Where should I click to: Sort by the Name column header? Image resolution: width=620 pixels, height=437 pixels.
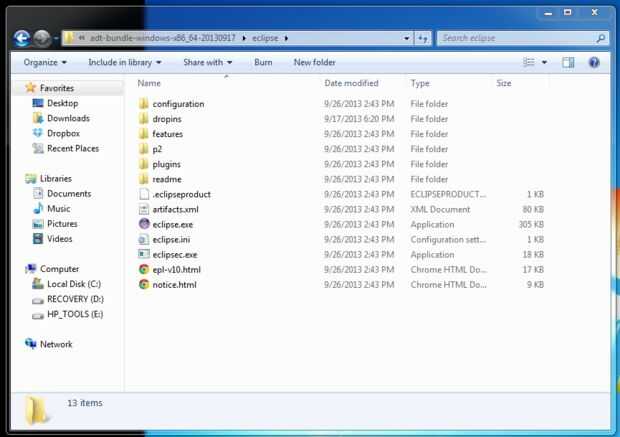[x=149, y=83]
